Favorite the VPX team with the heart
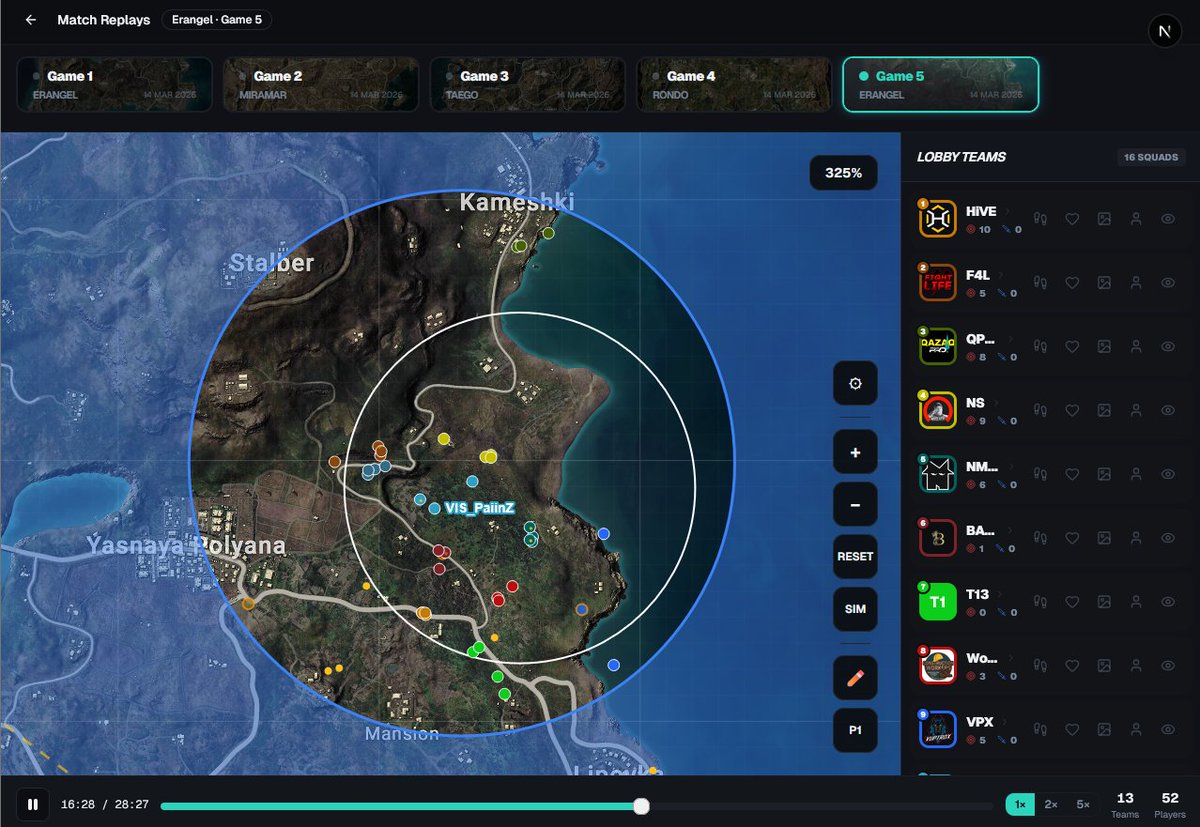The width and height of the screenshot is (1200, 827). pyautogui.click(x=1072, y=731)
